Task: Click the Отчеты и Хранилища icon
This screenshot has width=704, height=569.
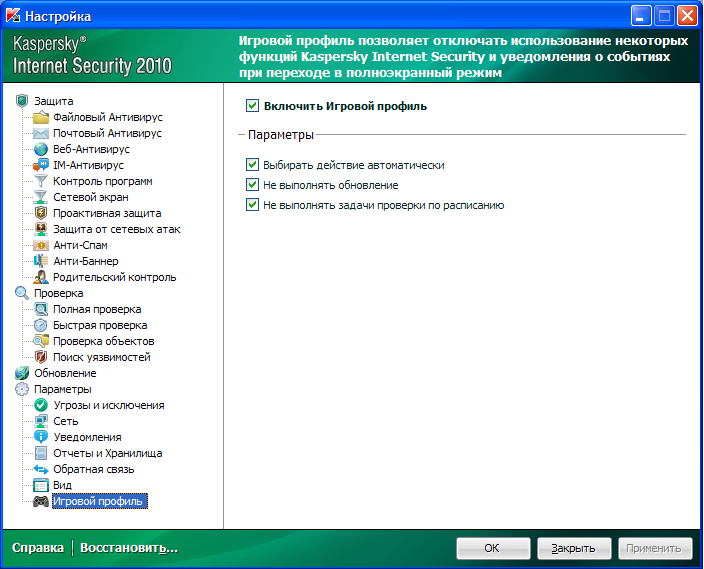Action: click(41, 453)
